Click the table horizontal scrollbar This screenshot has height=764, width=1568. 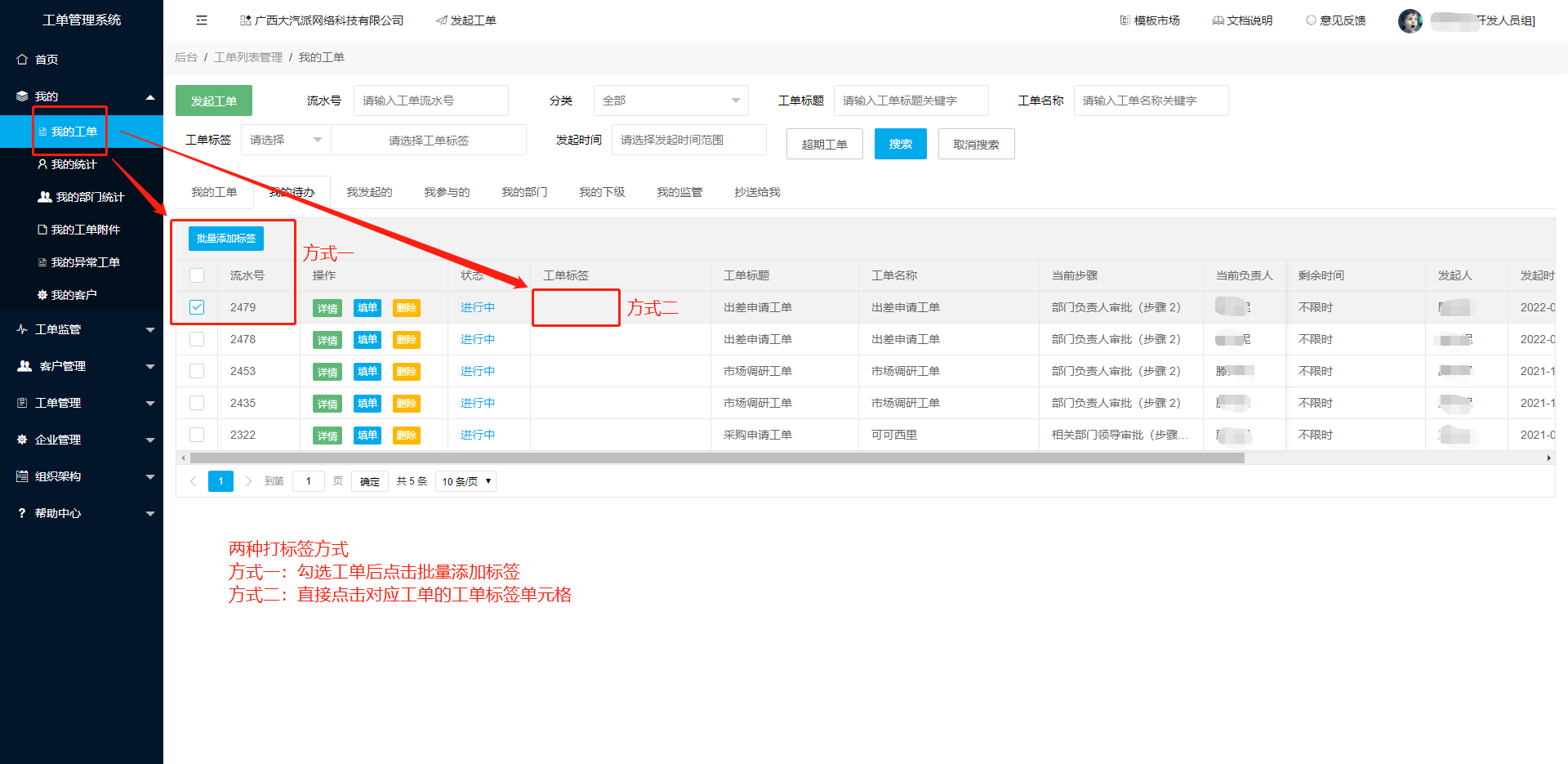point(716,458)
